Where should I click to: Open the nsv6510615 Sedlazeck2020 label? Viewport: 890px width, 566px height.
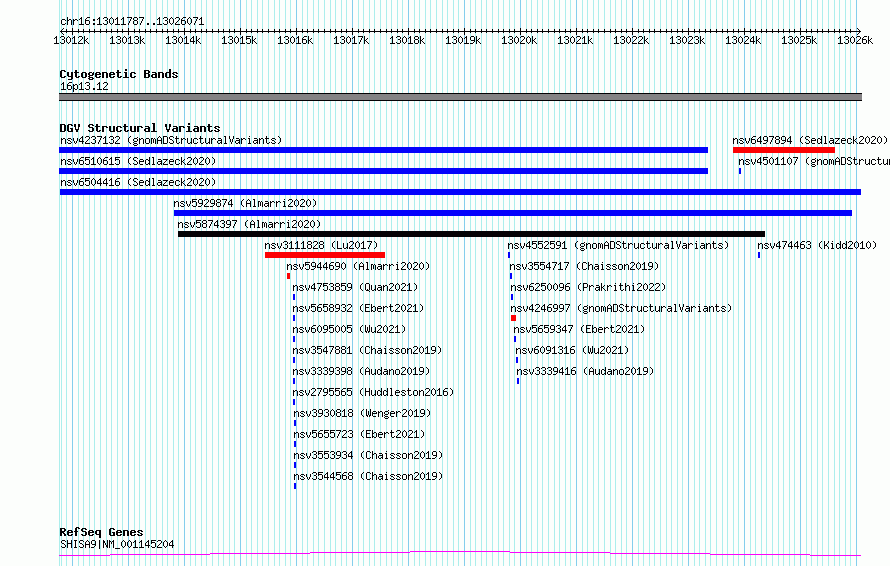point(138,161)
